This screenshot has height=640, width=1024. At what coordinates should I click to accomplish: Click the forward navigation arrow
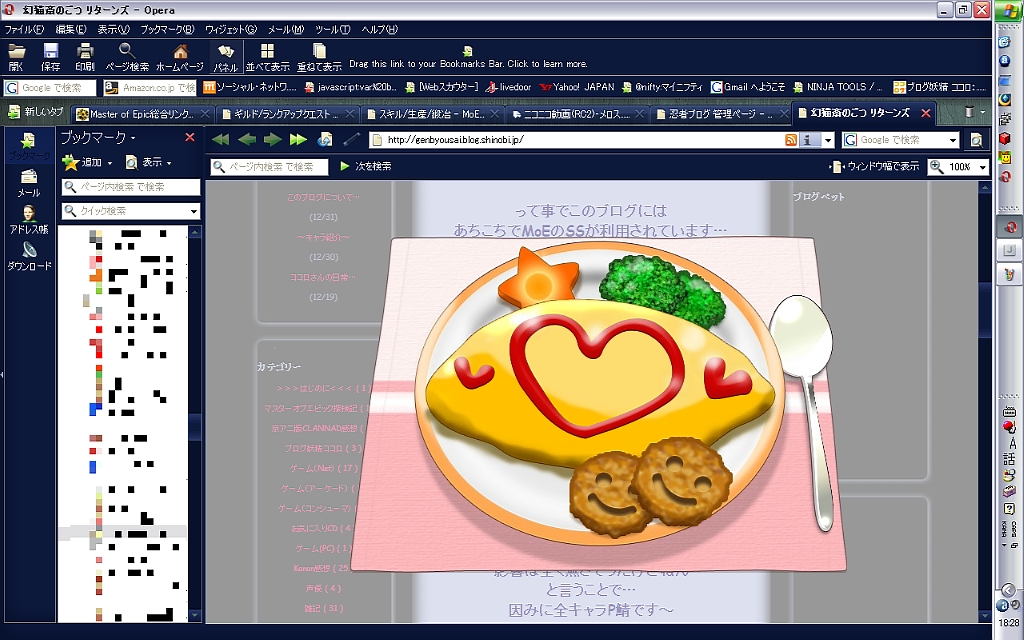point(272,139)
